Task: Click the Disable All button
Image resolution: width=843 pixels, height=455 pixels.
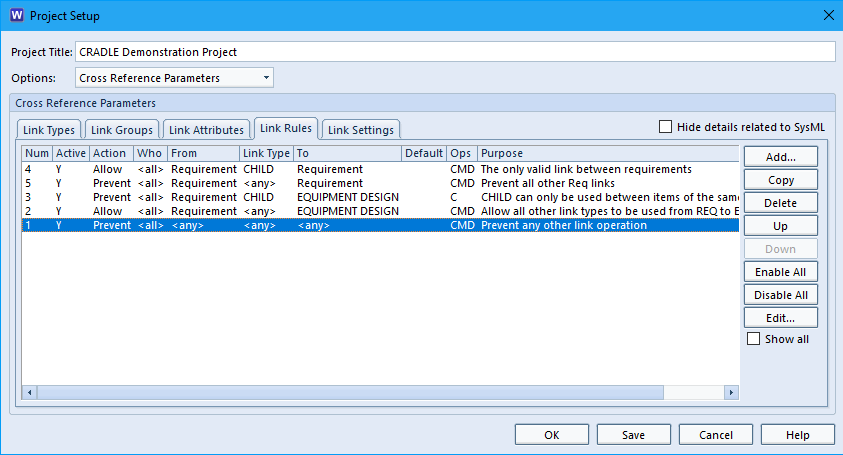Action: coord(781,295)
